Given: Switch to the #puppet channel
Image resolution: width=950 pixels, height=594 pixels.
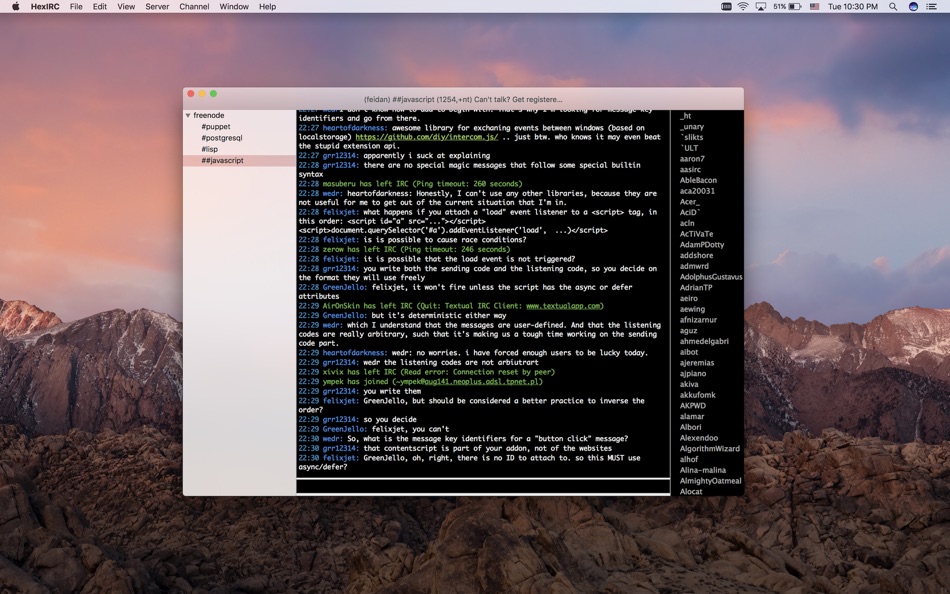Looking at the screenshot, I should click(216, 127).
